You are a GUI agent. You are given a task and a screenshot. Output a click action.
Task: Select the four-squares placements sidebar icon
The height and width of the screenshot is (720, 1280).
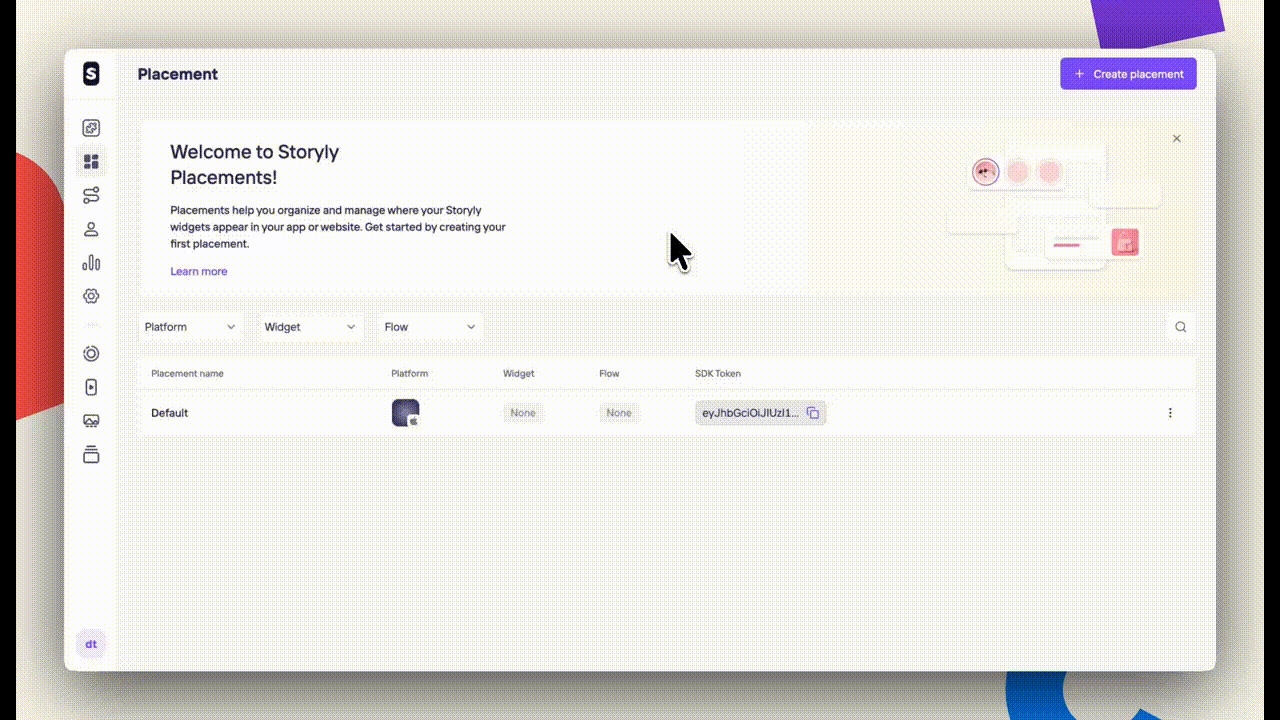pos(91,162)
